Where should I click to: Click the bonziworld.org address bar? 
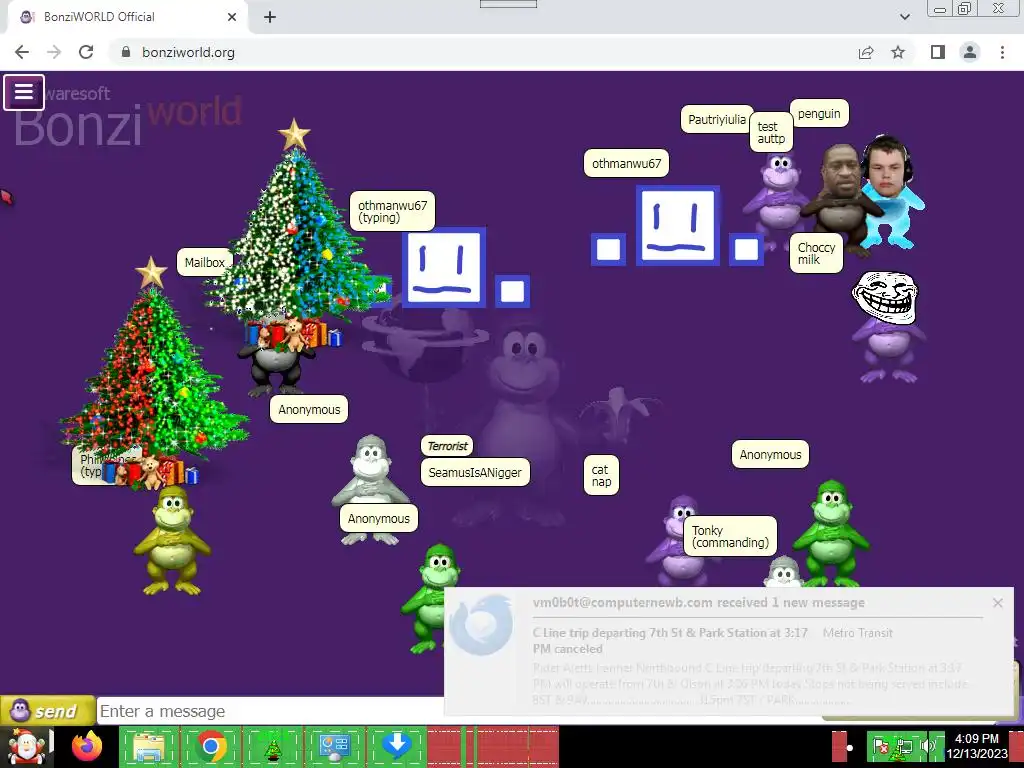(483, 52)
